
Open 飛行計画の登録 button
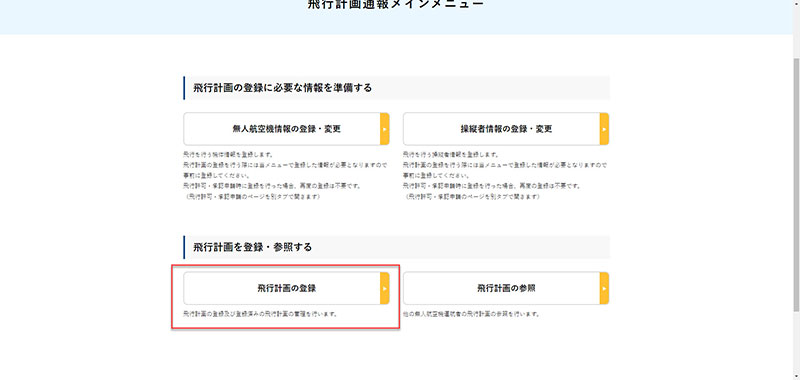coord(286,288)
